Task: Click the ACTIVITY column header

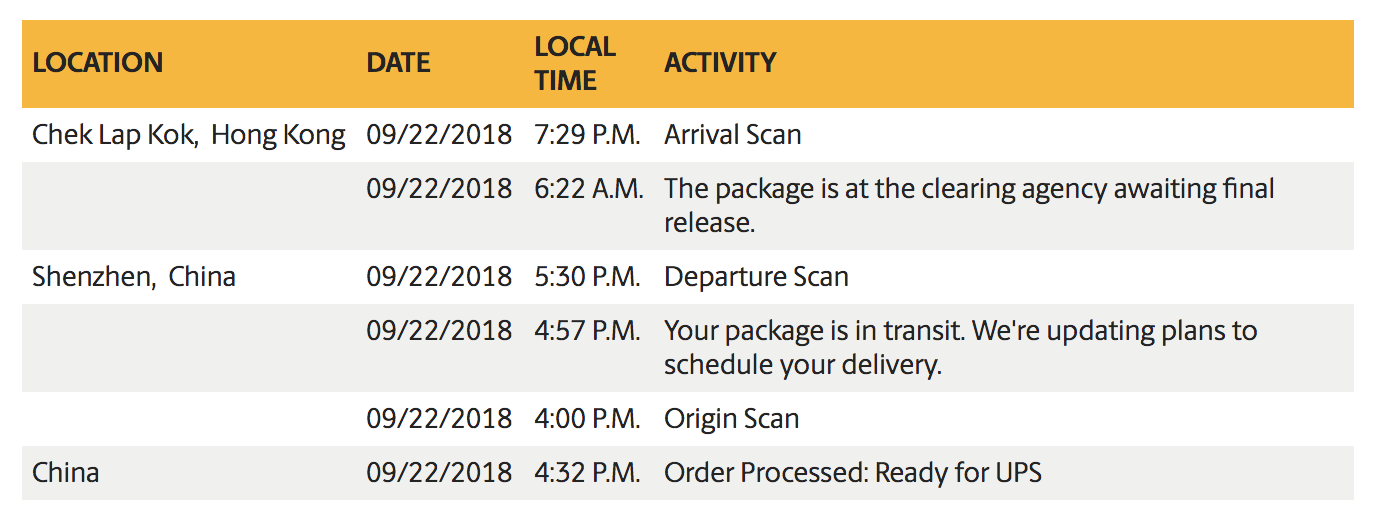Action: coord(720,63)
